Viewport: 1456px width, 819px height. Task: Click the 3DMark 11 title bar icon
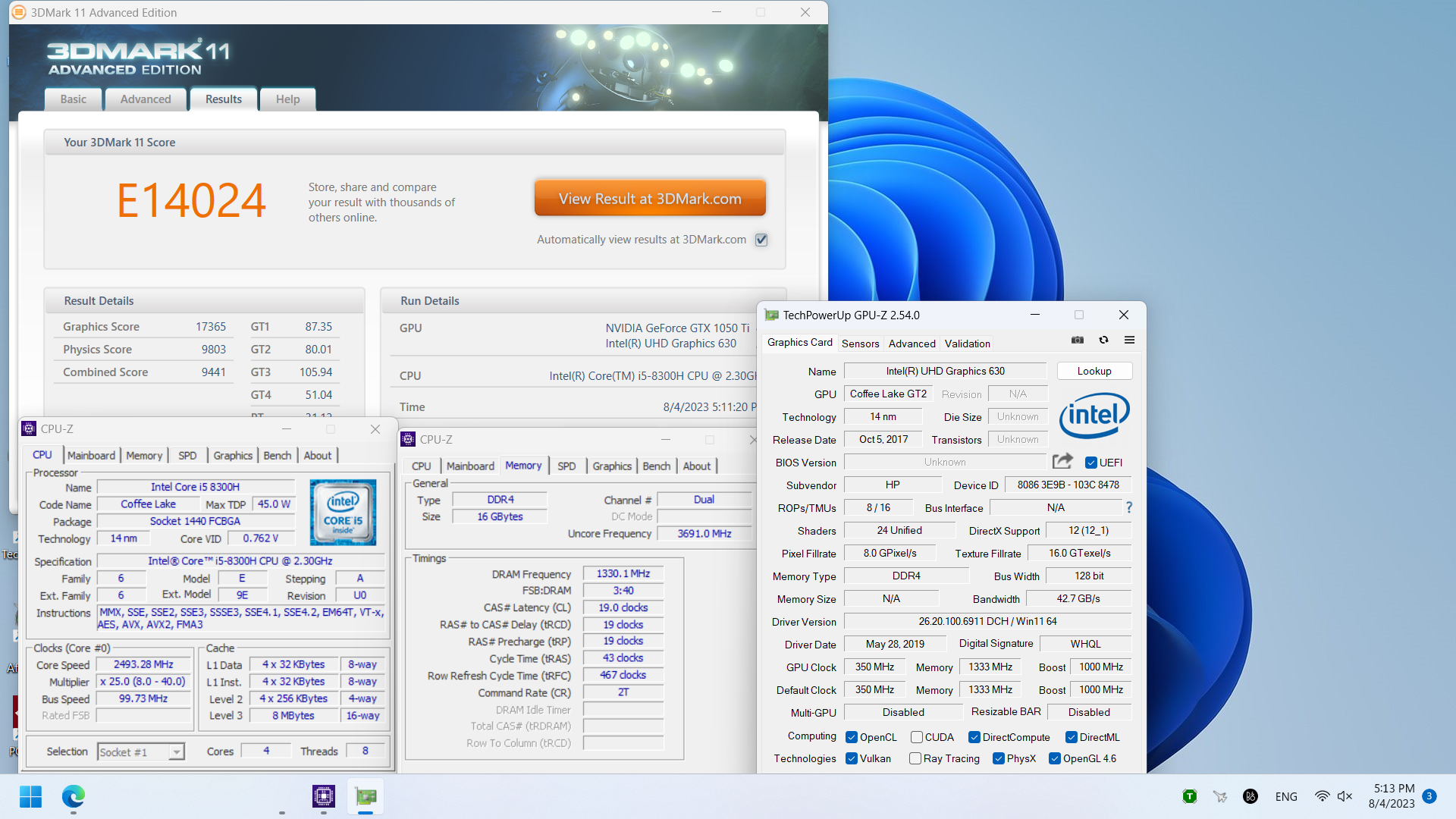(19, 12)
